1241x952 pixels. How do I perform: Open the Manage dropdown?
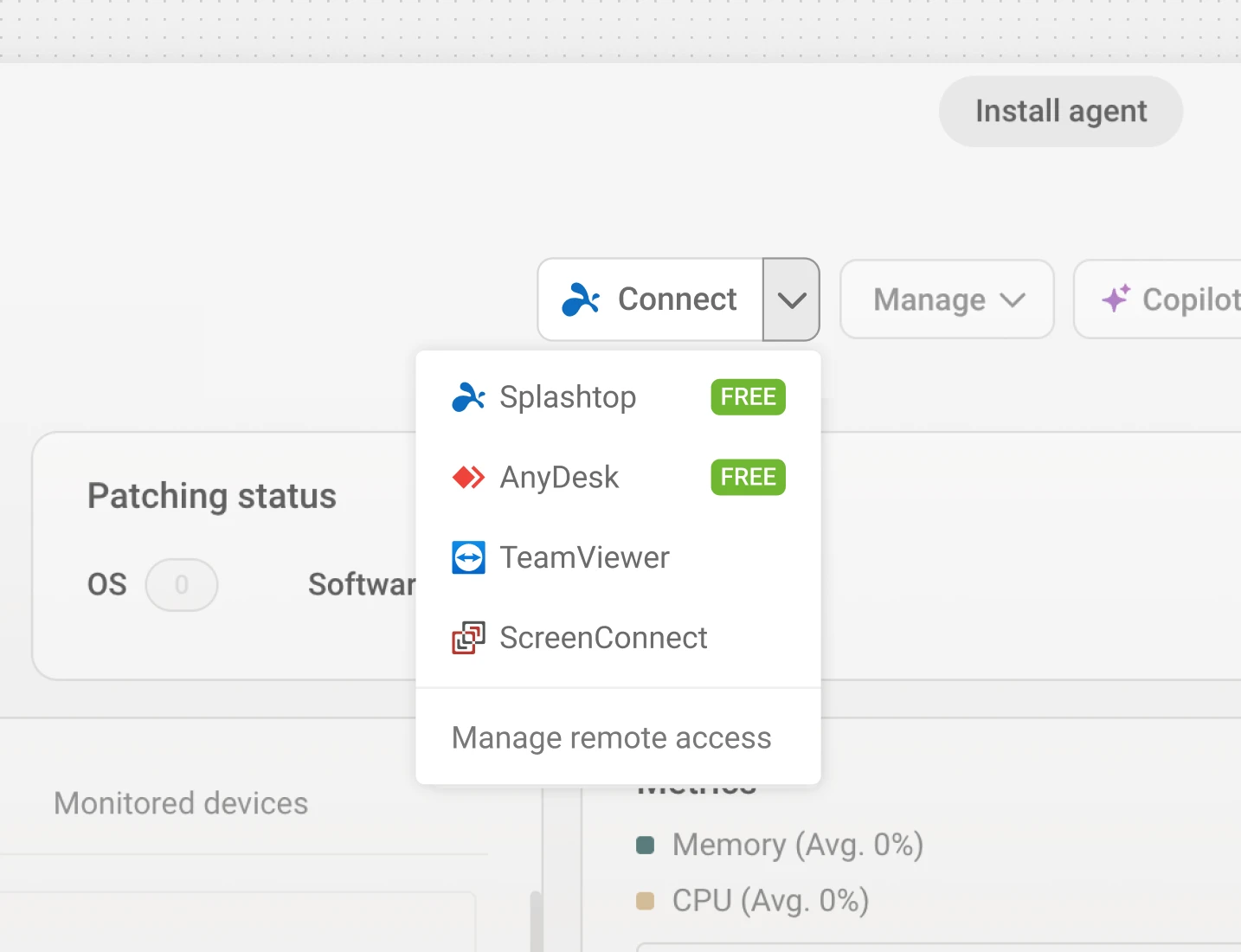[947, 299]
